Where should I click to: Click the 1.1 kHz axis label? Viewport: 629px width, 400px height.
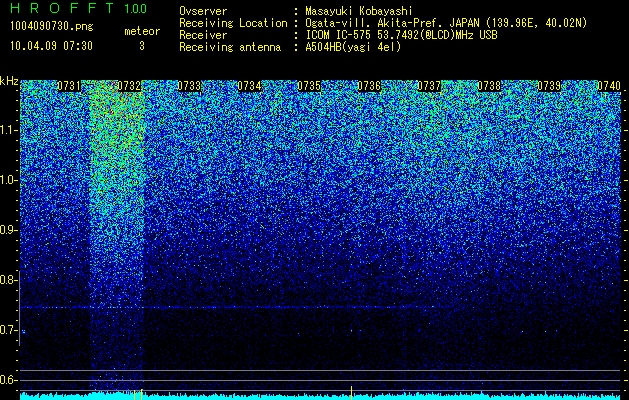click(9, 130)
